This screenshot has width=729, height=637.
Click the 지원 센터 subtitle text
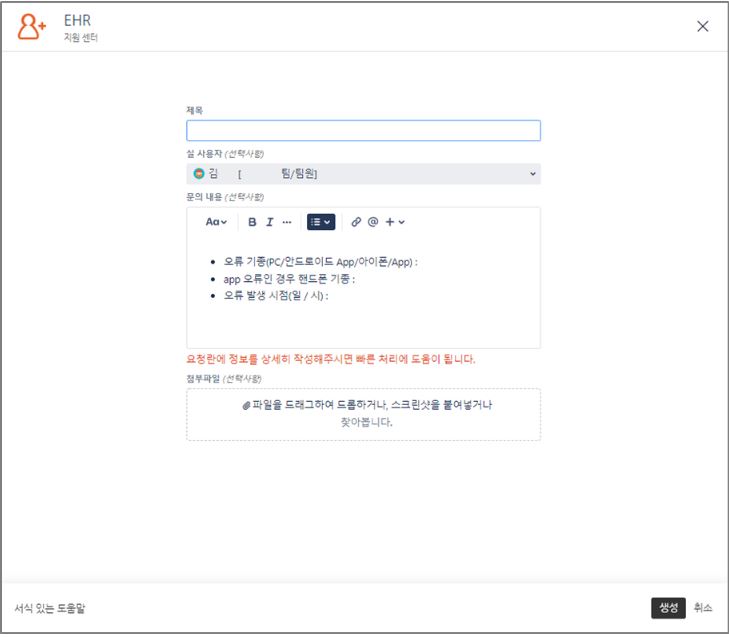tap(80, 37)
